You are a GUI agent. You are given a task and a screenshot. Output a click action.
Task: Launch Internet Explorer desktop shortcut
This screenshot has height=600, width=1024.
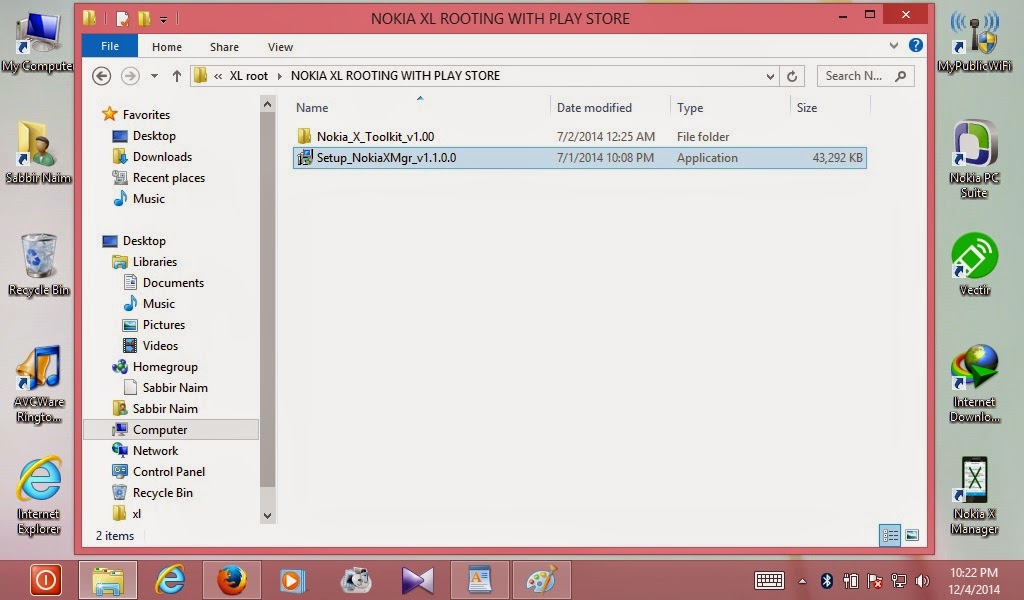[39, 496]
